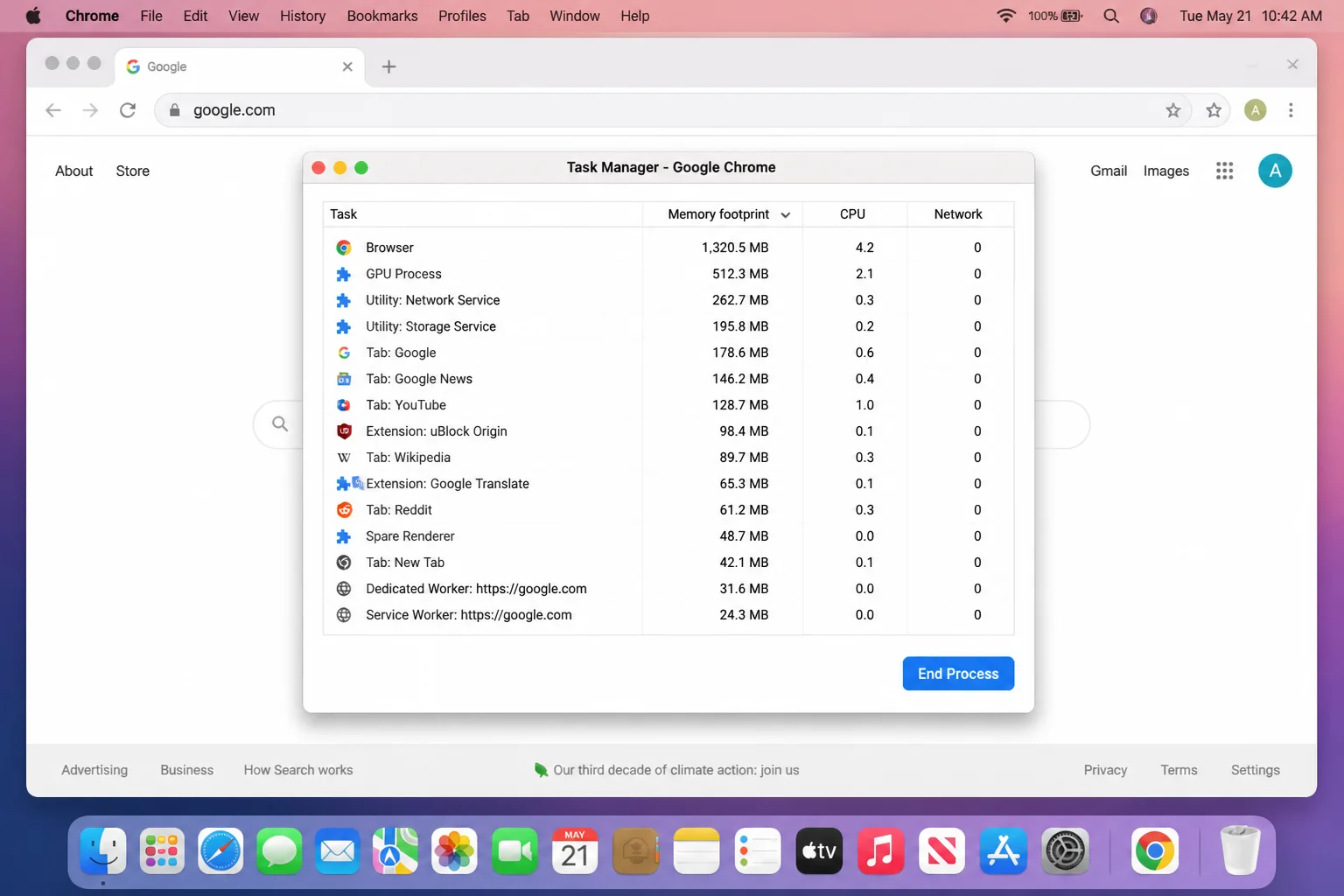This screenshot has width=1344, height=896.
Task: Open Finder from the Dock
Action: point(103,850)
